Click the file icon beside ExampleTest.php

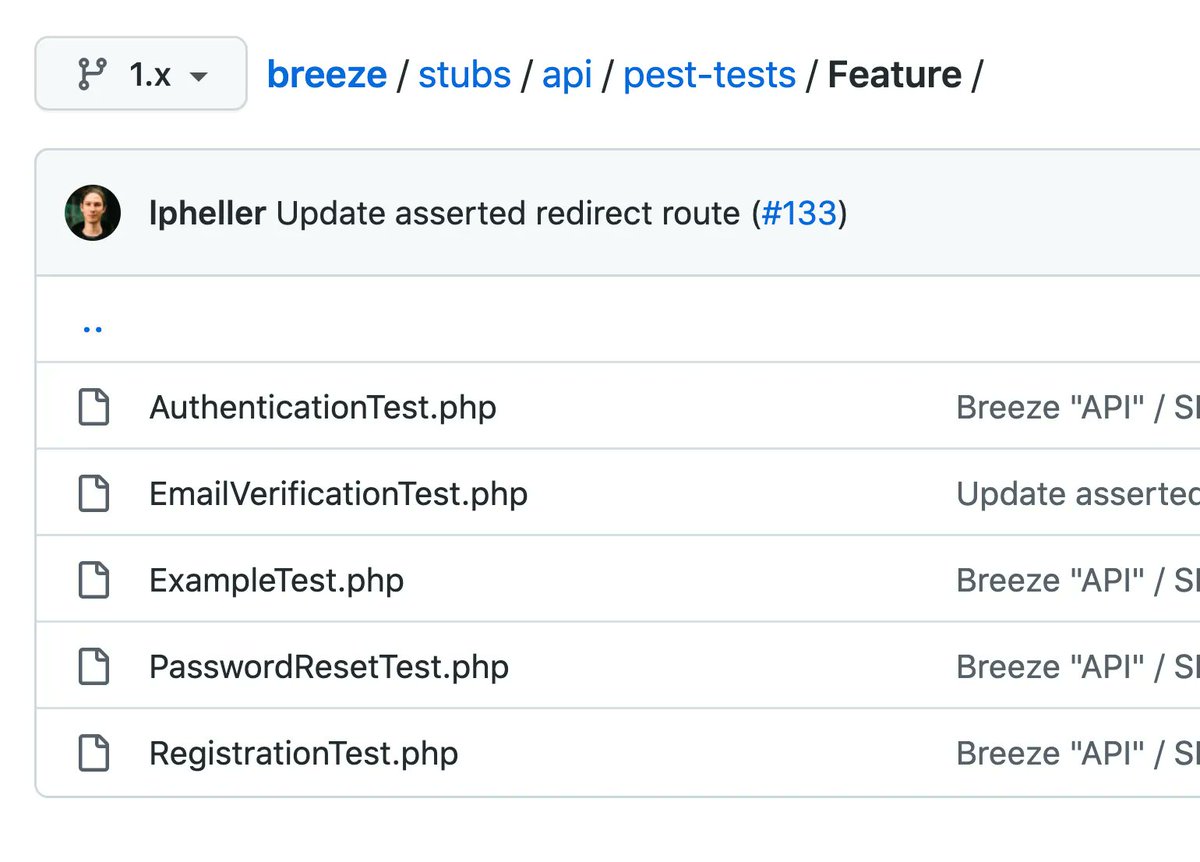(94, 581)
